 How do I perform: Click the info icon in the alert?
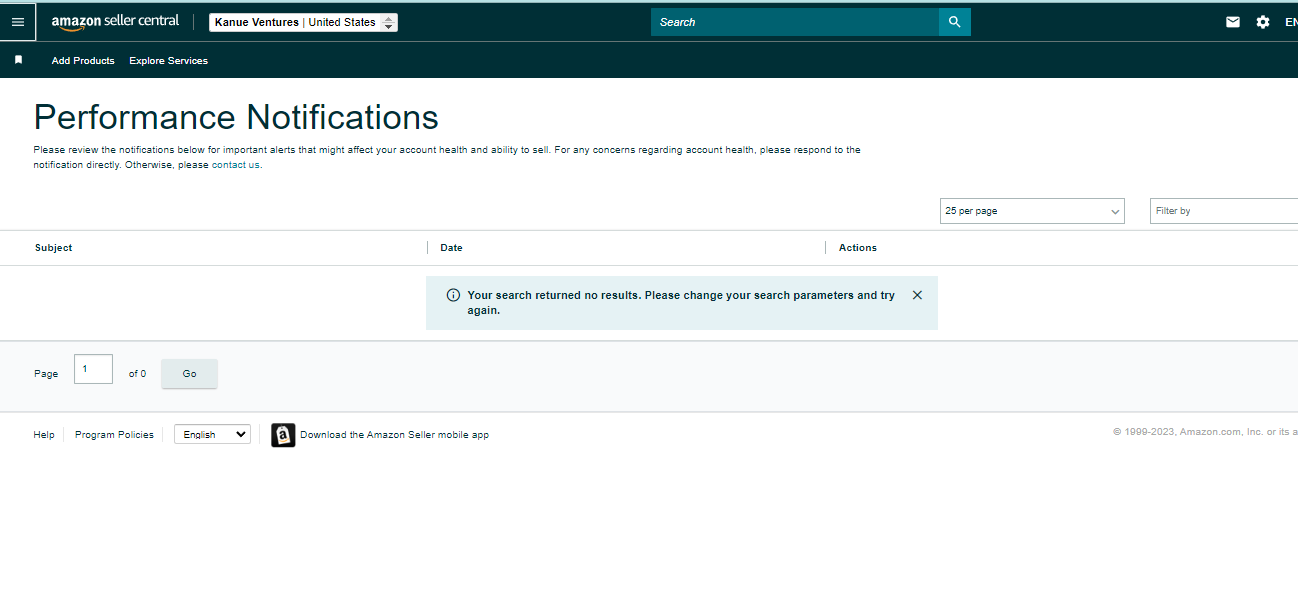(x=453, y=295)
